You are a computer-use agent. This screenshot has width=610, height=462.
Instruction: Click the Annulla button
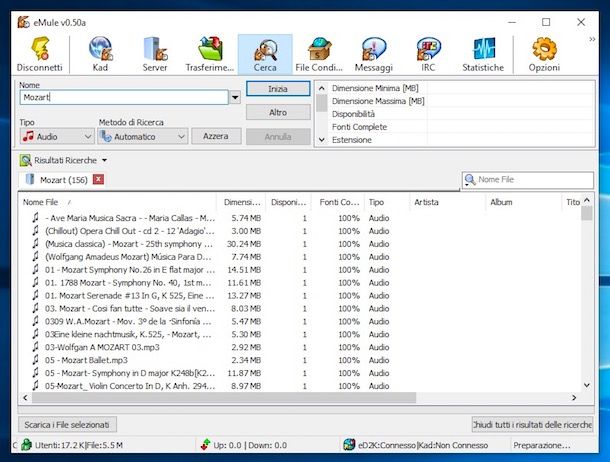point(278,136)
